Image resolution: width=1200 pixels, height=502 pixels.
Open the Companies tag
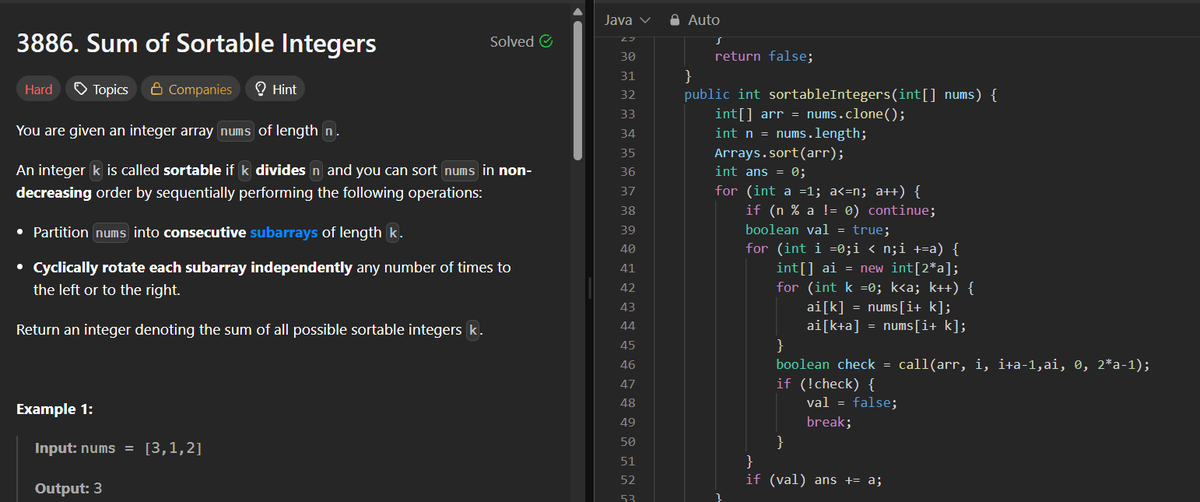tap(191, 89)
